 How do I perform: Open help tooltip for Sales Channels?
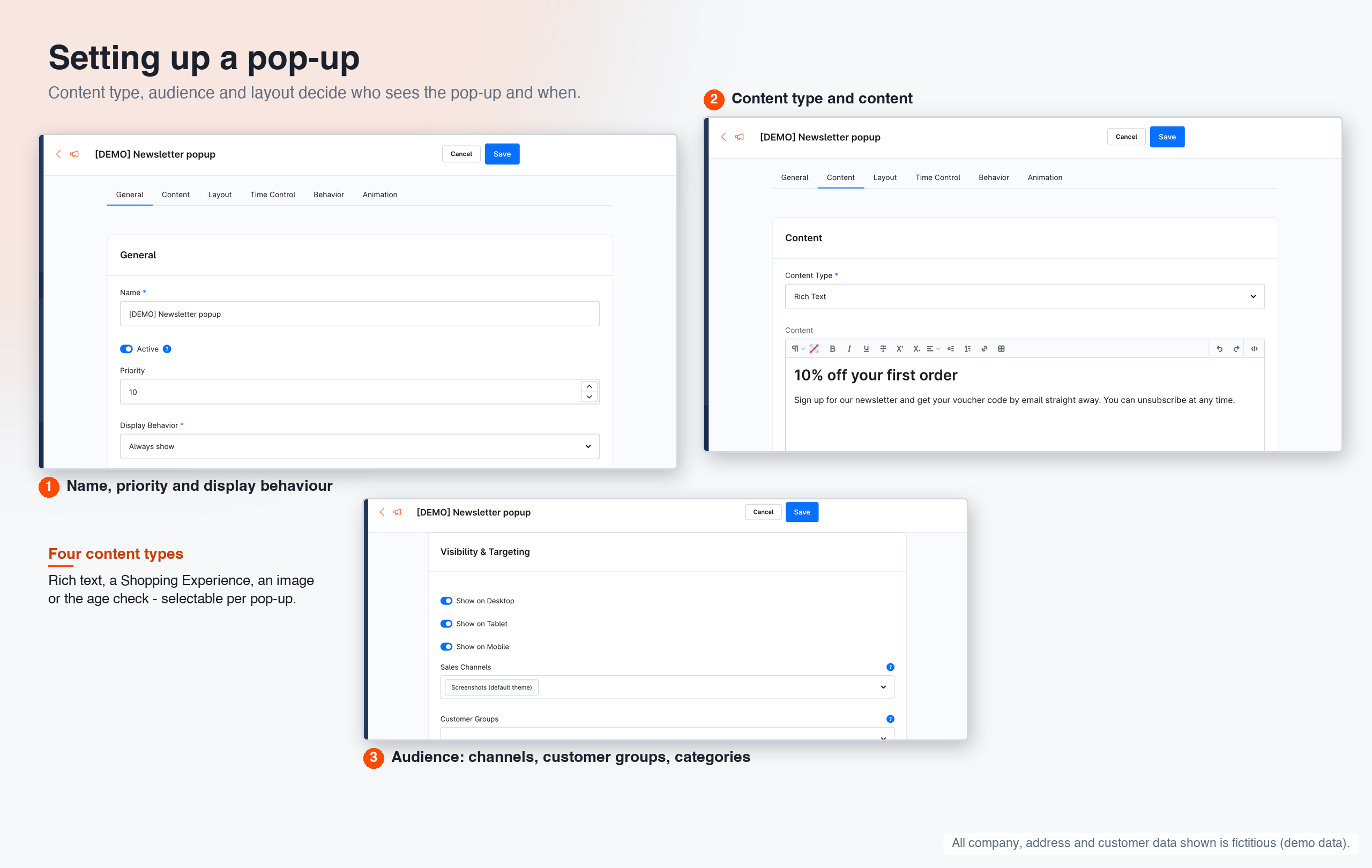890,667
